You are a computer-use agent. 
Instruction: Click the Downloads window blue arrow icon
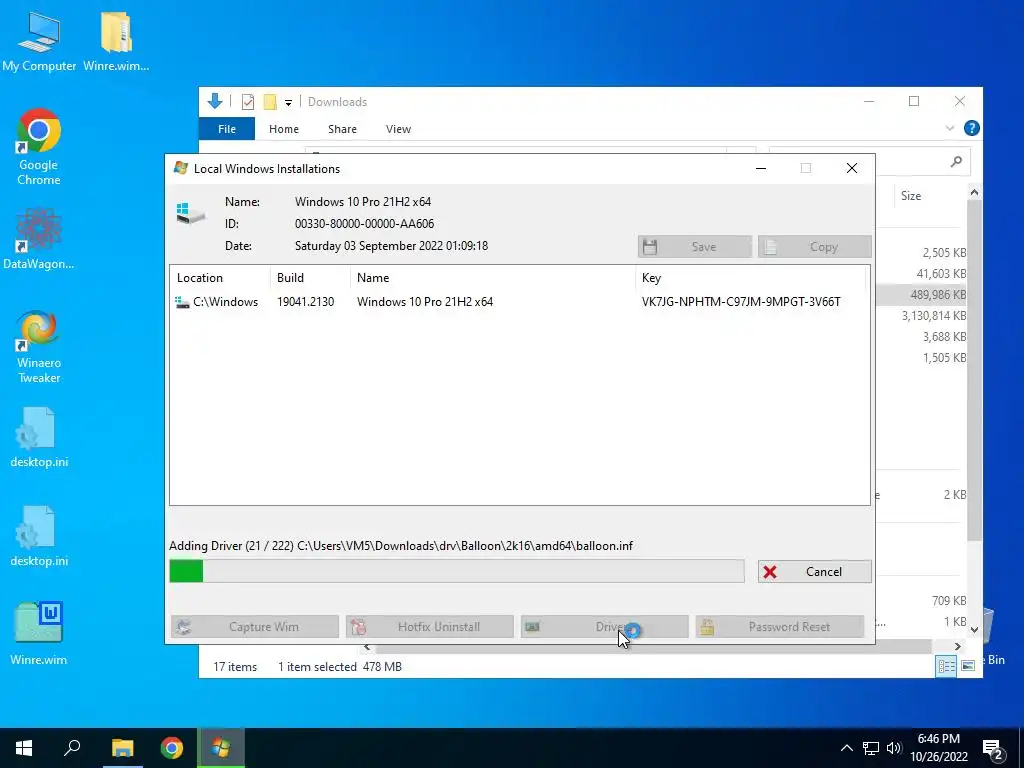(215, 101)
